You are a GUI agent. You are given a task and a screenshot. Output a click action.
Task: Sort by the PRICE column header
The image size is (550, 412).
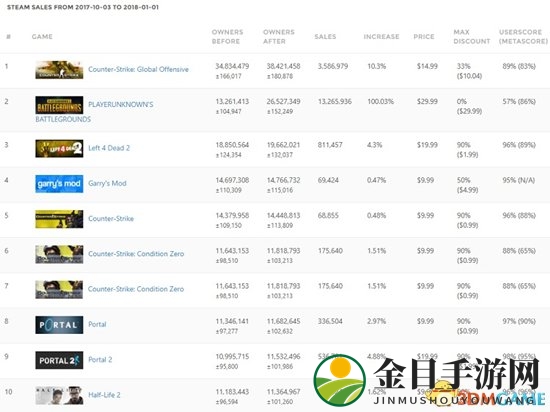[424, 36]
